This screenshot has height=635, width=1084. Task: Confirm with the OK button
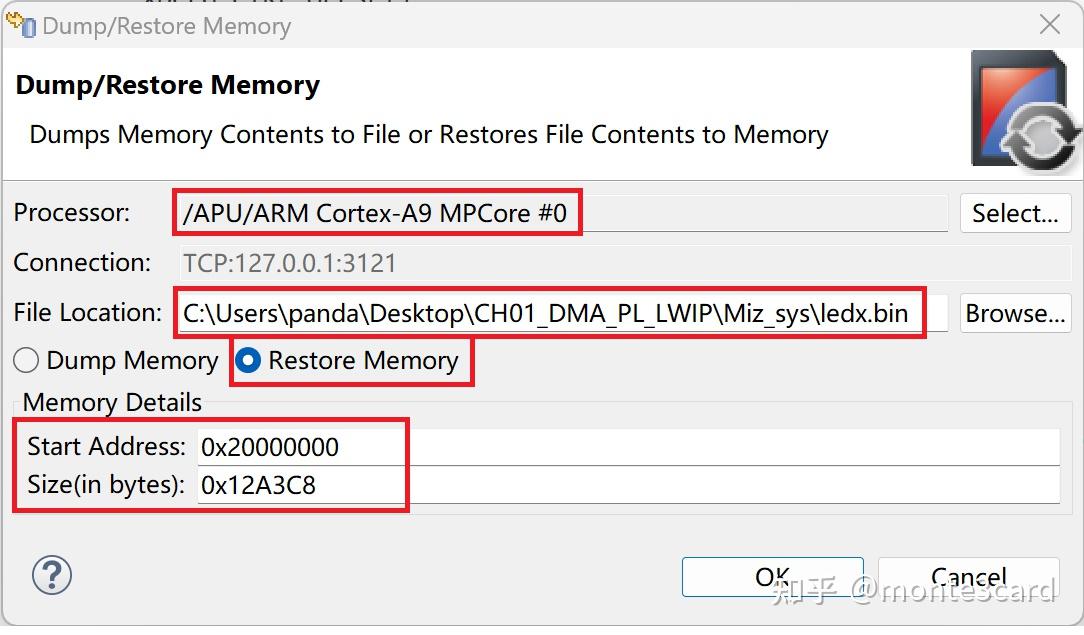click(x=772, y=577)
